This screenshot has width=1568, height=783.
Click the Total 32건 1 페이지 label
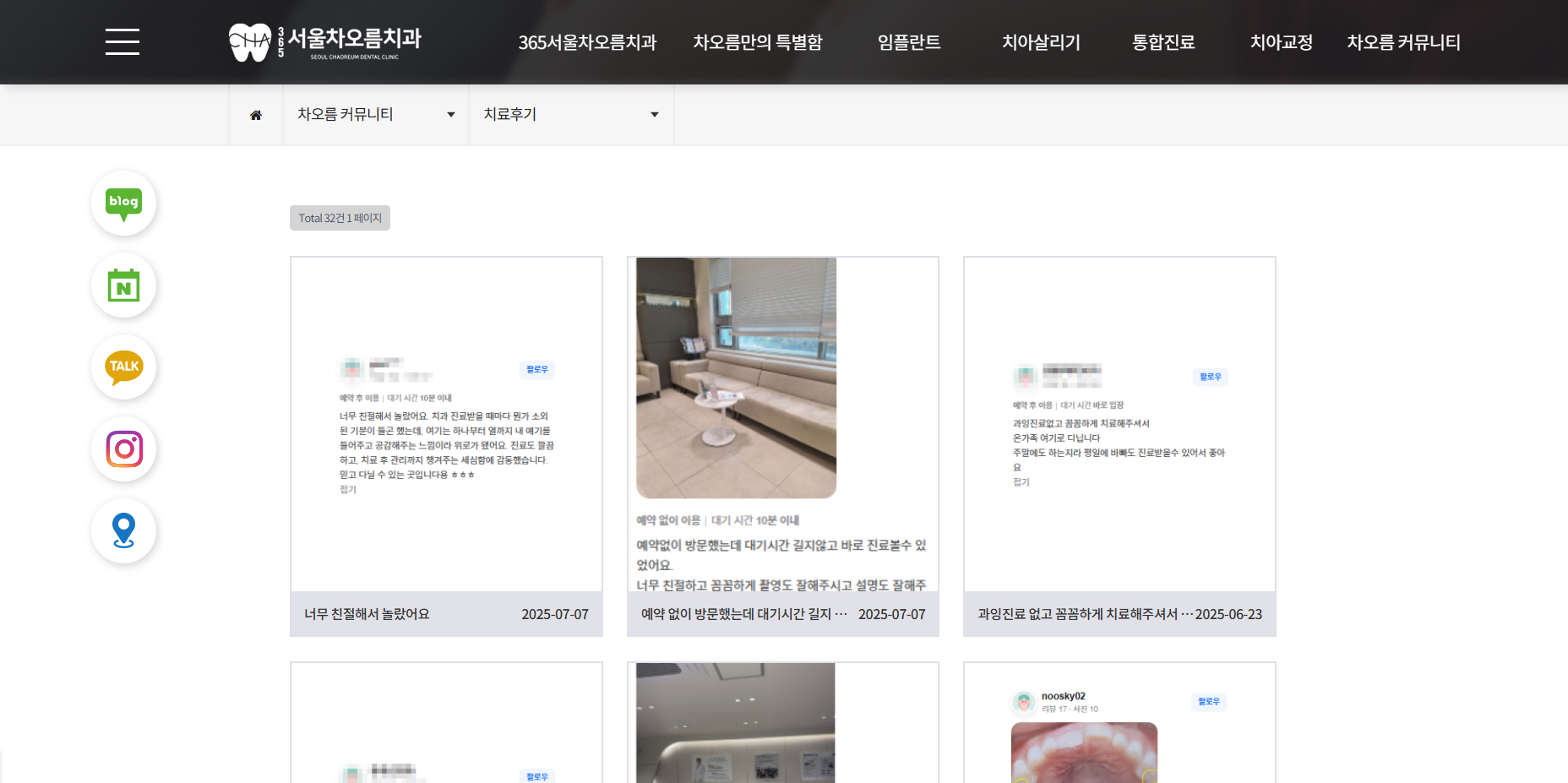click(x=340, y=218)
